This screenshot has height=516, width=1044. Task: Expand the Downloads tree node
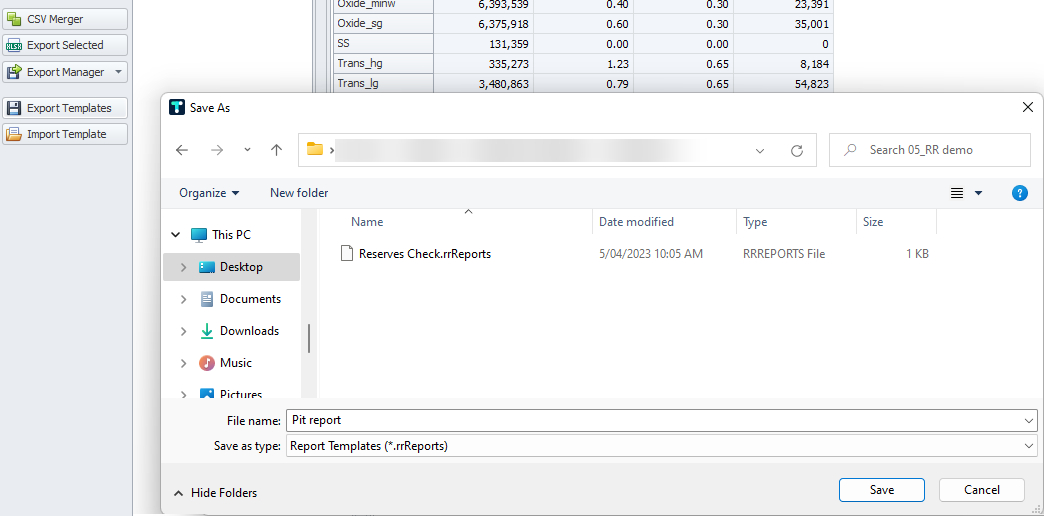[x=184, y=331]
